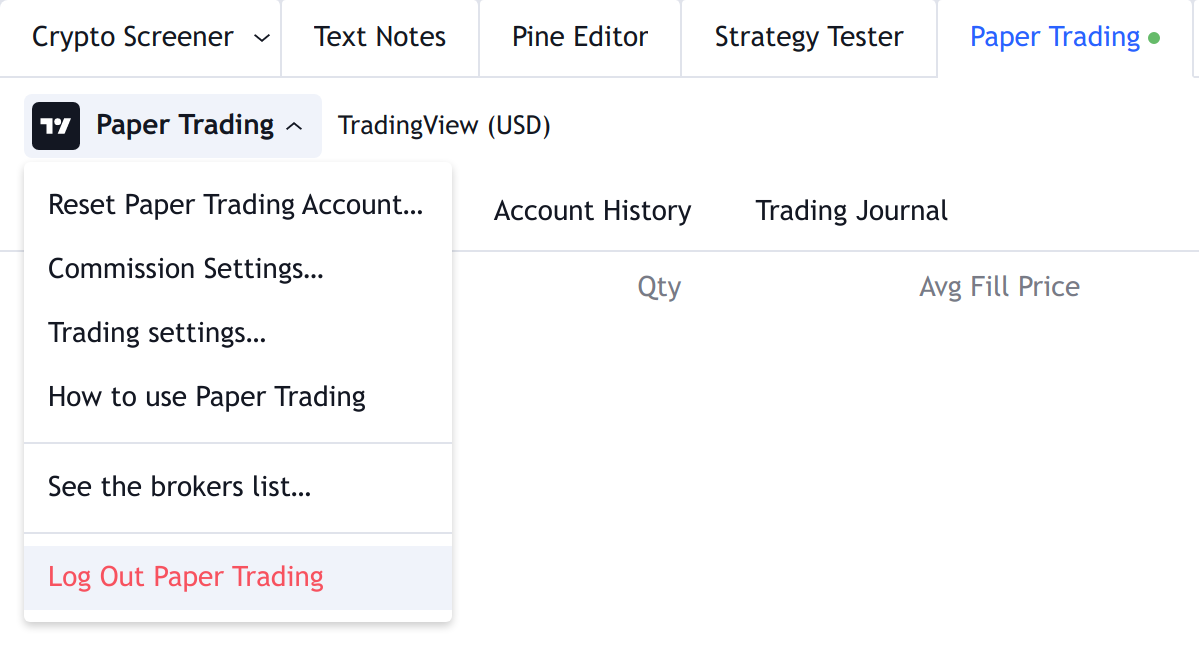
Task: Open the Pine Editor tab
Action: 580,37
